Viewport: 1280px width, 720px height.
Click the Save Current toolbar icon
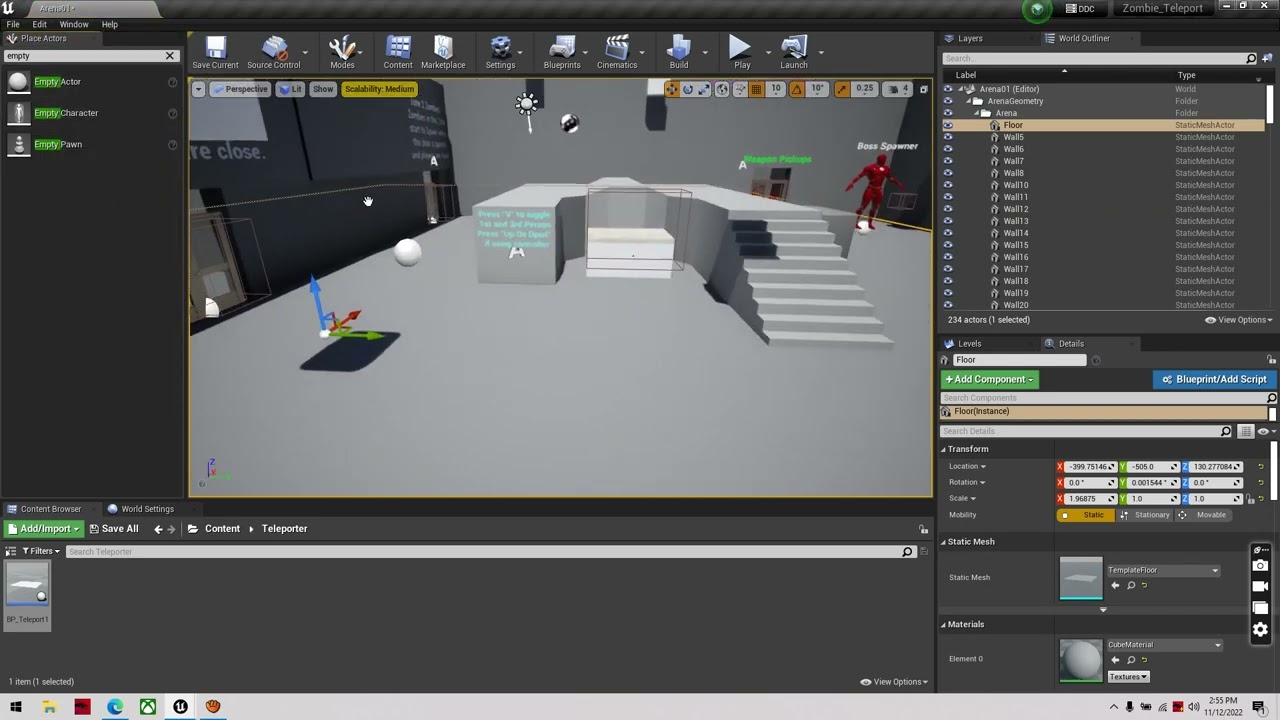click(215, 52)
